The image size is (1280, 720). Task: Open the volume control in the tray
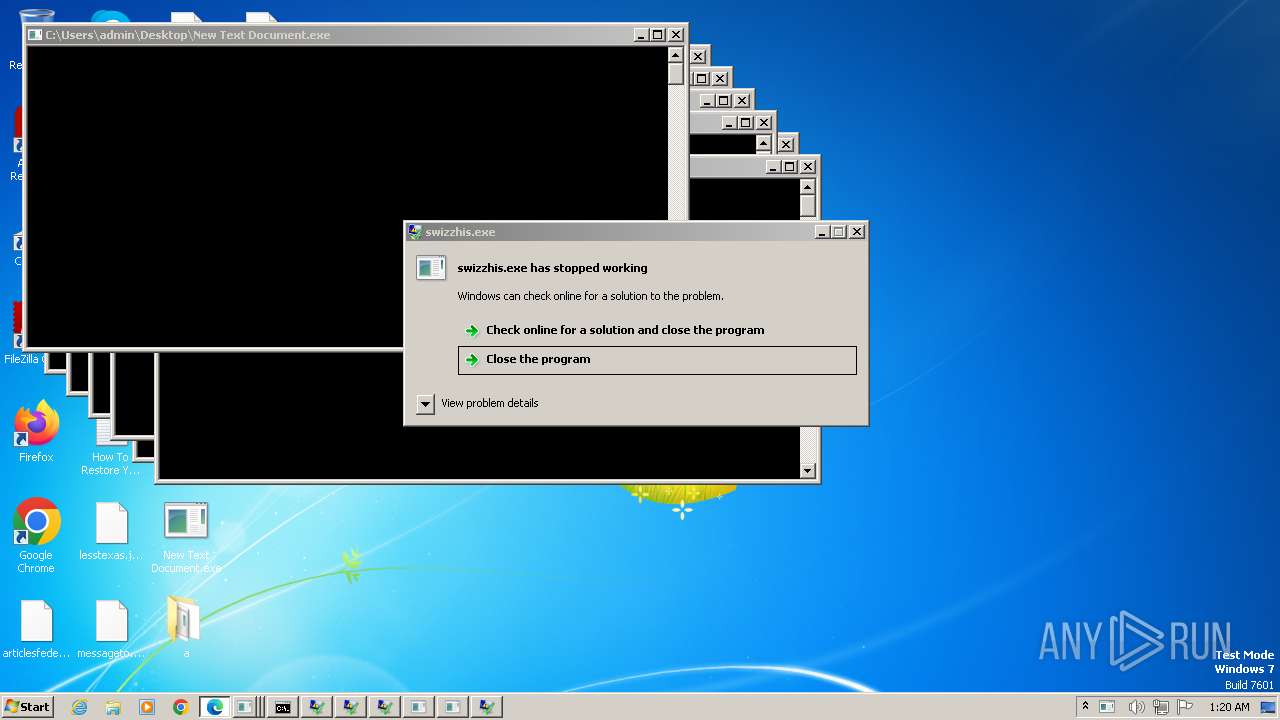tap(1137, 707)
